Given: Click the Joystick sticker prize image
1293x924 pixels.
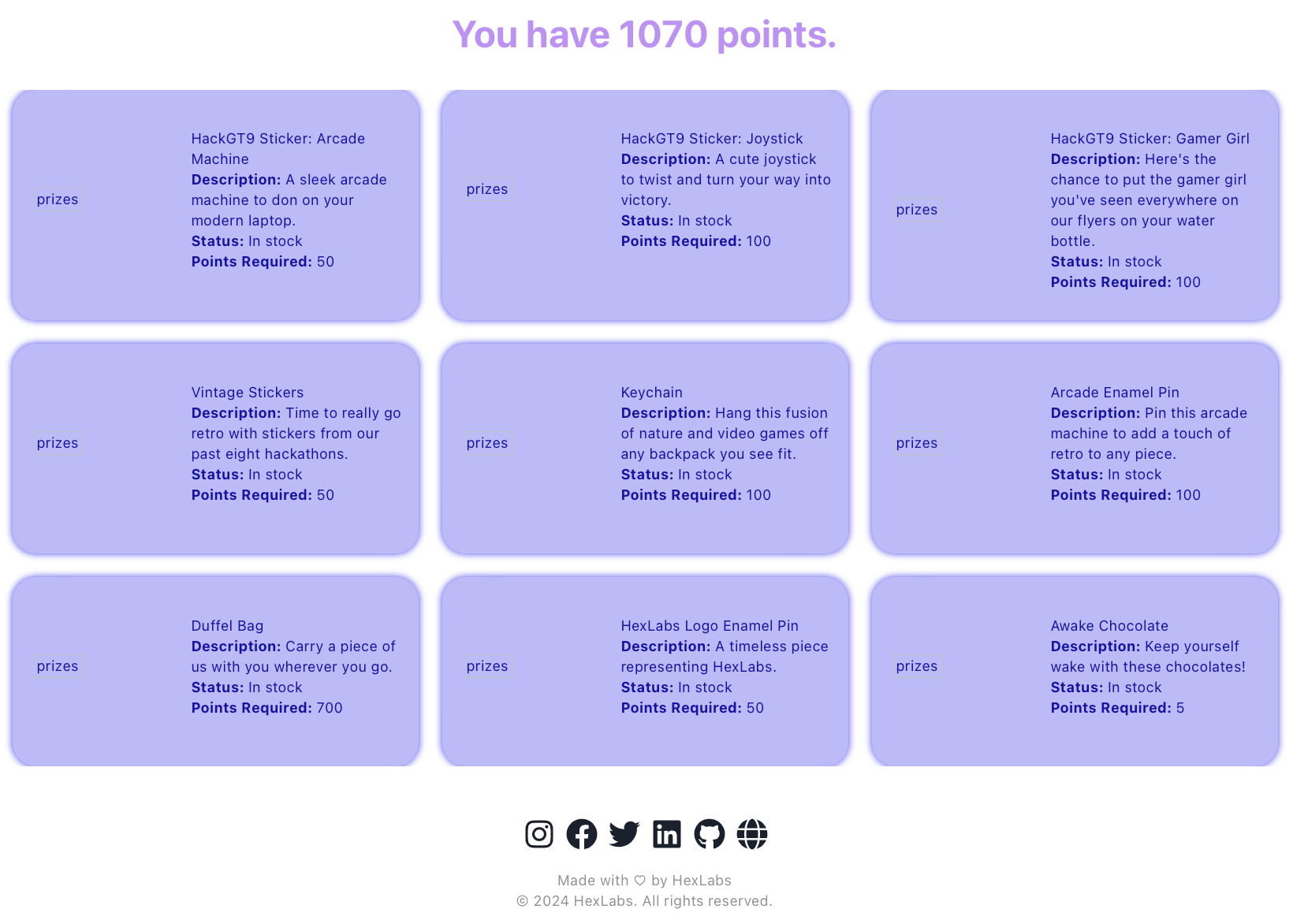Looking at the screenshot, I should coord(488,189).
